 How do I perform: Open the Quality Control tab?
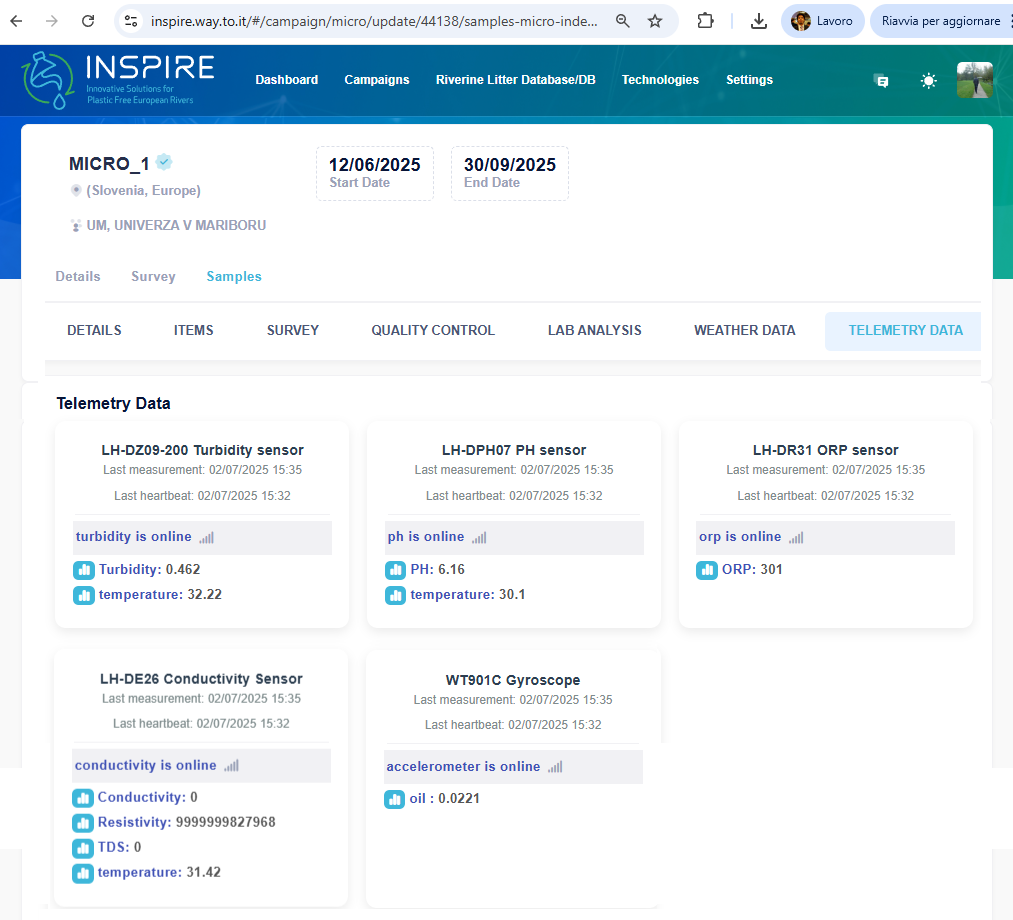coord(433,331)
